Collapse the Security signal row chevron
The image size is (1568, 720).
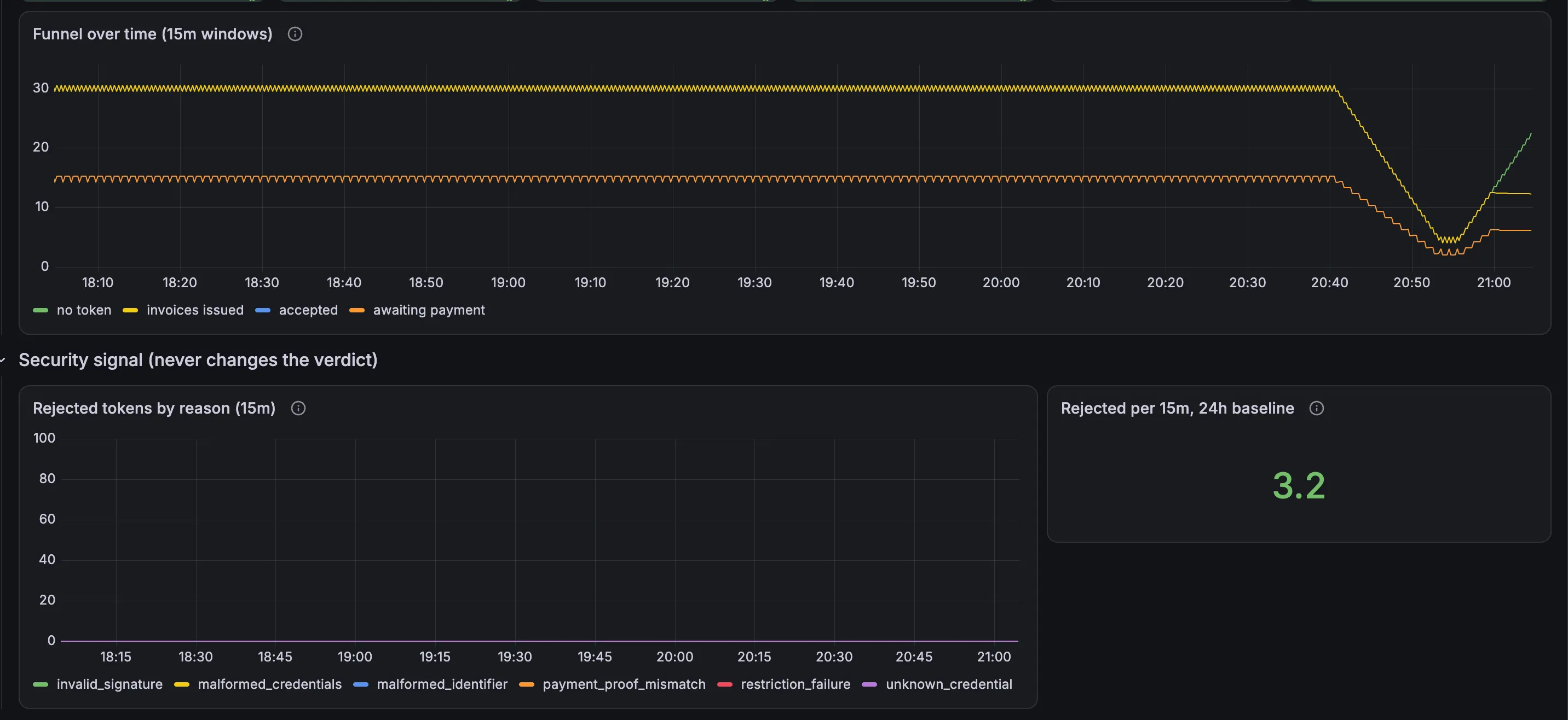[3, 360]
